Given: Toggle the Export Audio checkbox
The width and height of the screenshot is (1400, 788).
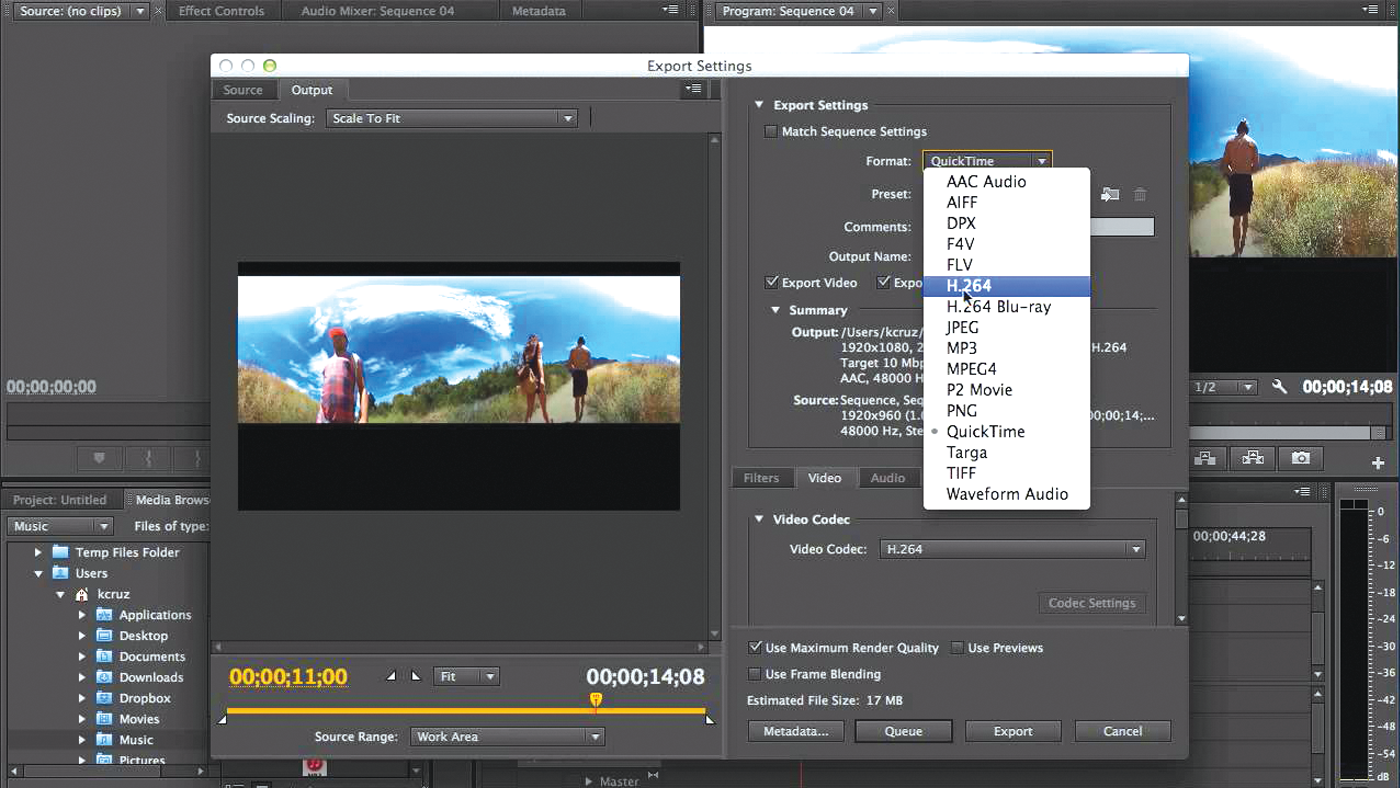Looking at the screenshot, I should (x=883, y=282).
